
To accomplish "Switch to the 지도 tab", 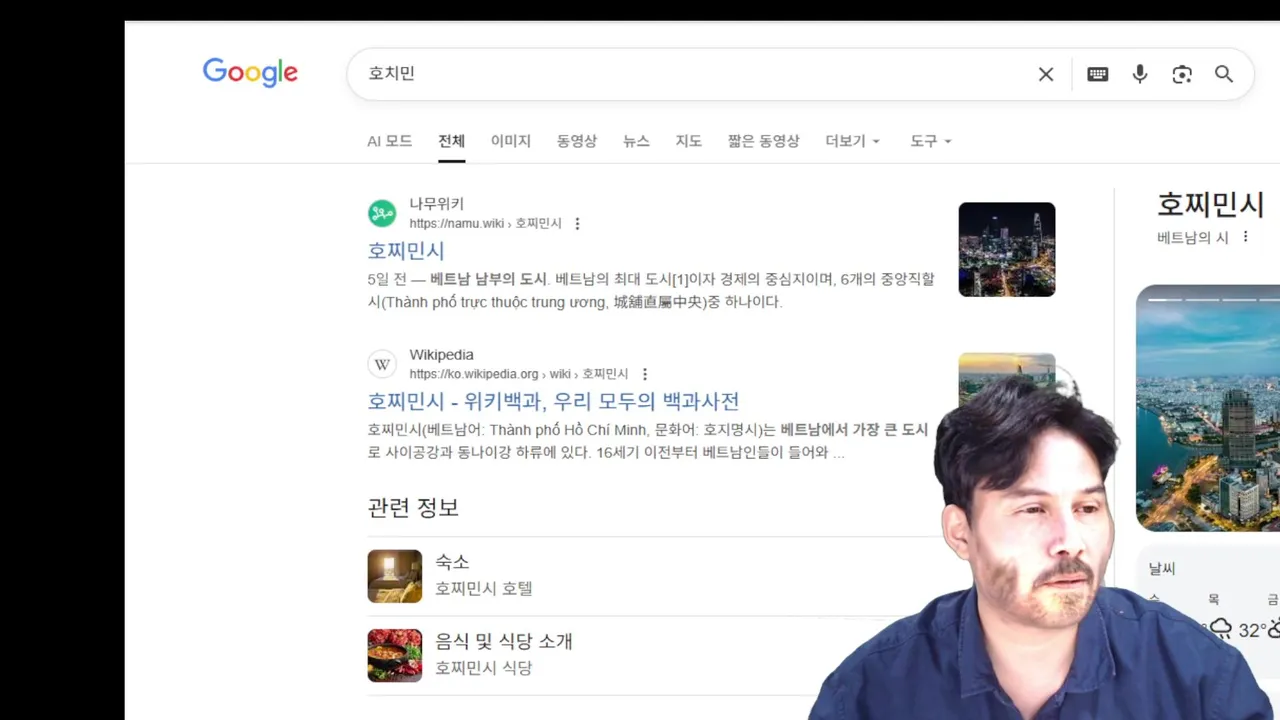I will click(x=689, y=141).
